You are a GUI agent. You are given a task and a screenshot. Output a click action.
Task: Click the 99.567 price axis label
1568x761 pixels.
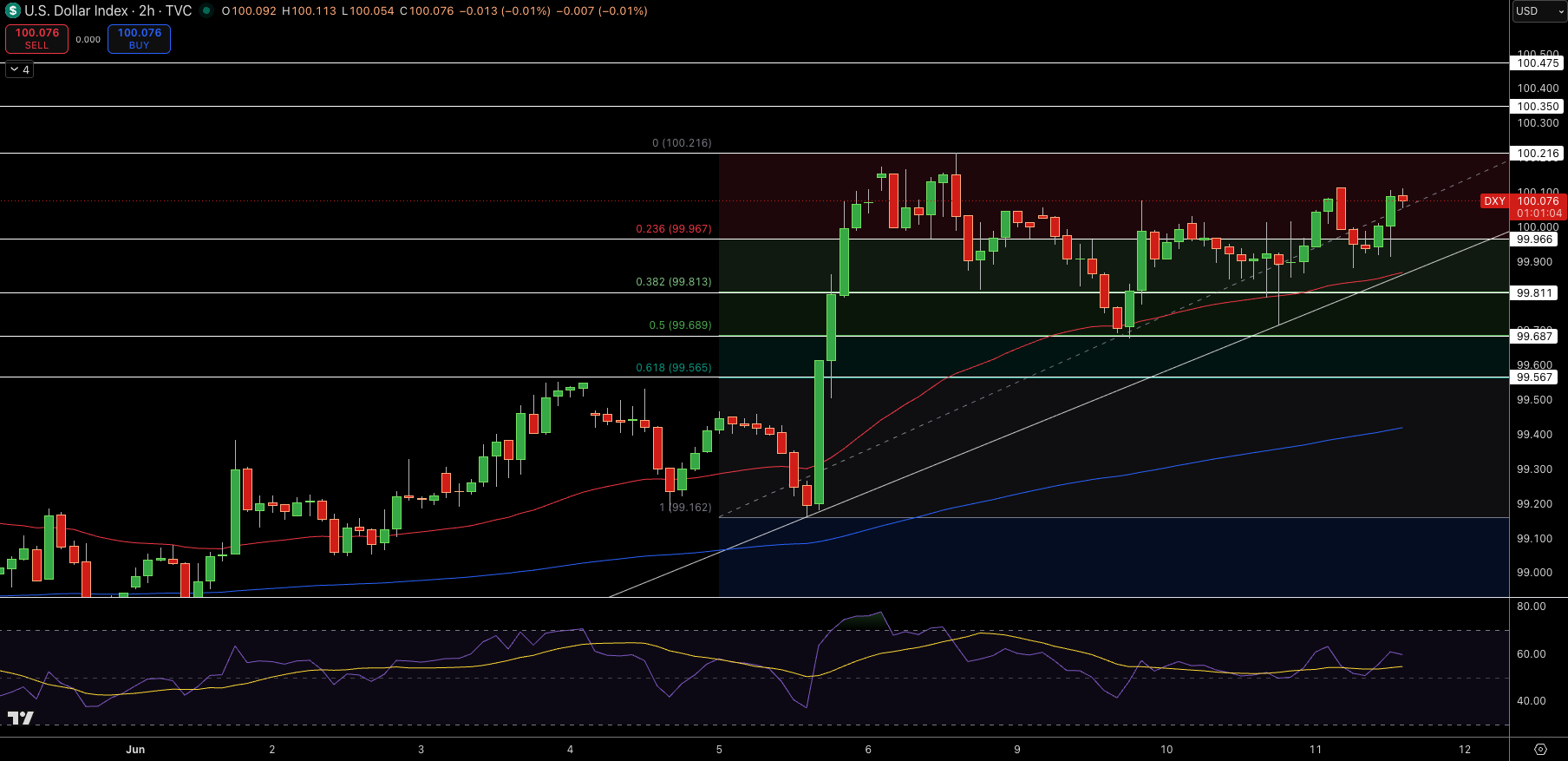click(x=1535, y=377)
